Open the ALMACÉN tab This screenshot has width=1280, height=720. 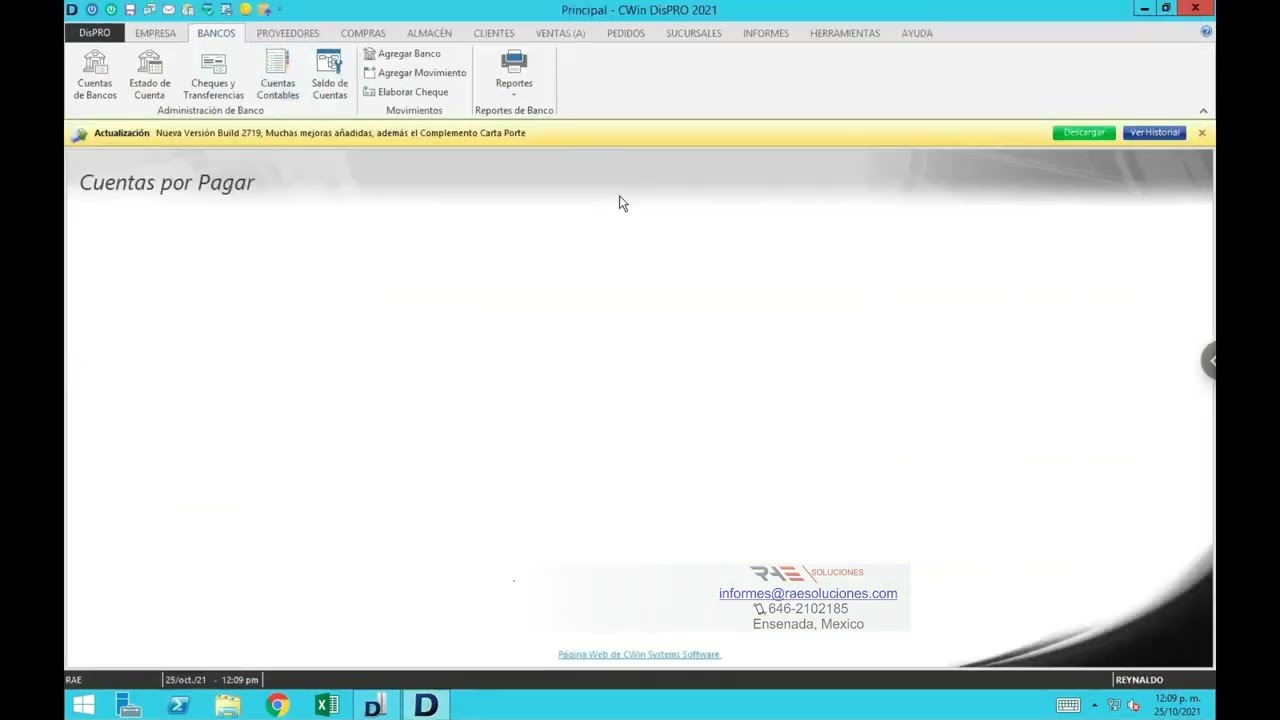(x=429, y=33)
